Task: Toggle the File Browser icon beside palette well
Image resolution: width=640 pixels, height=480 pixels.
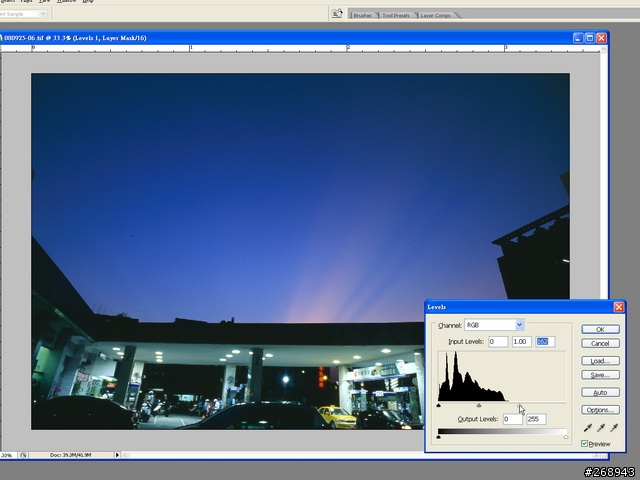Action: (x=337, y=13)
